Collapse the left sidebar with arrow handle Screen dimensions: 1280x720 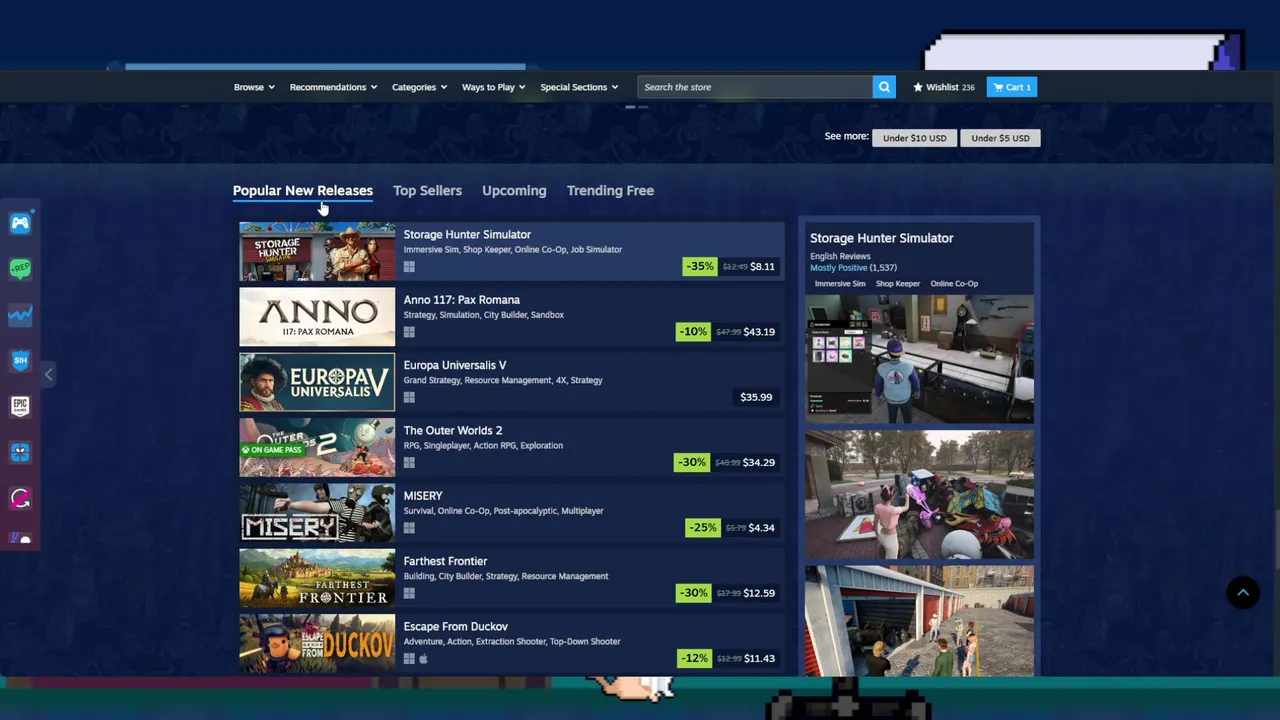[48, 374]
